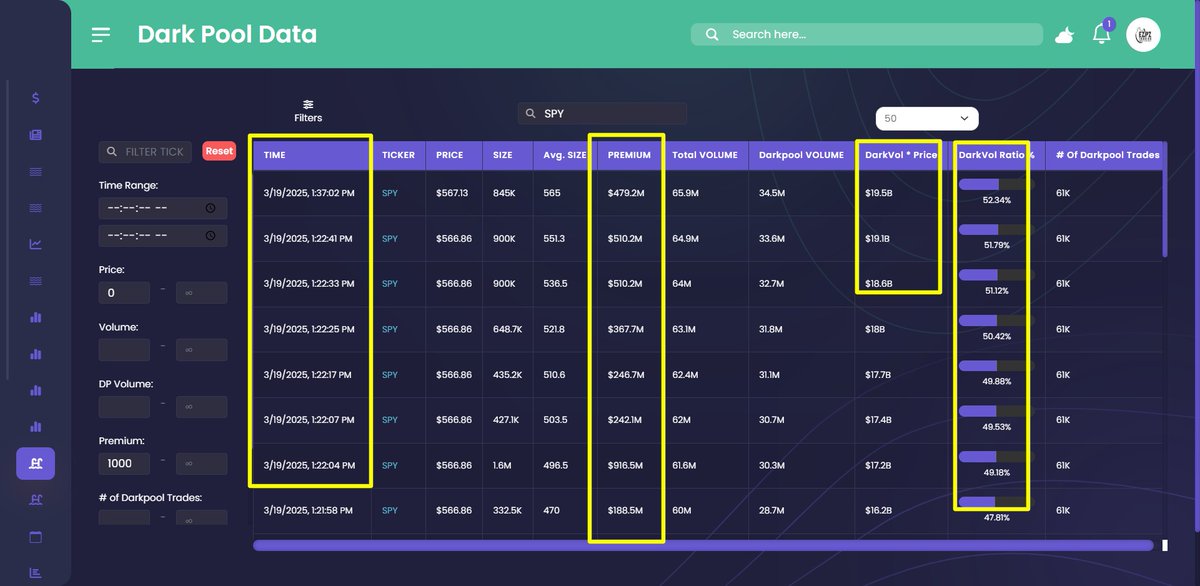
Task: Sort by Darkpool VOLUME column header
Action: (802, 155)
